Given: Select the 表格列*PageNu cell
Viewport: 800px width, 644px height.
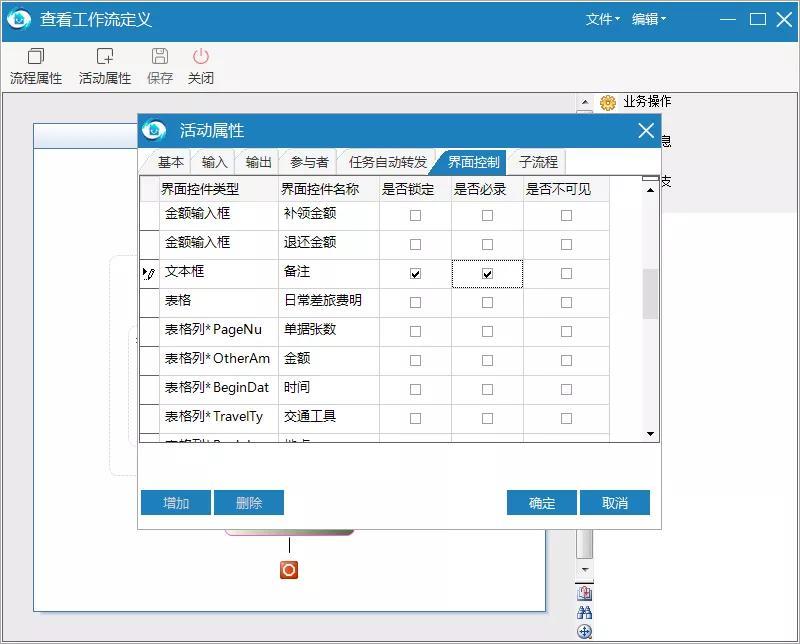Looking at the screenshot, I should tap(218, 332).
